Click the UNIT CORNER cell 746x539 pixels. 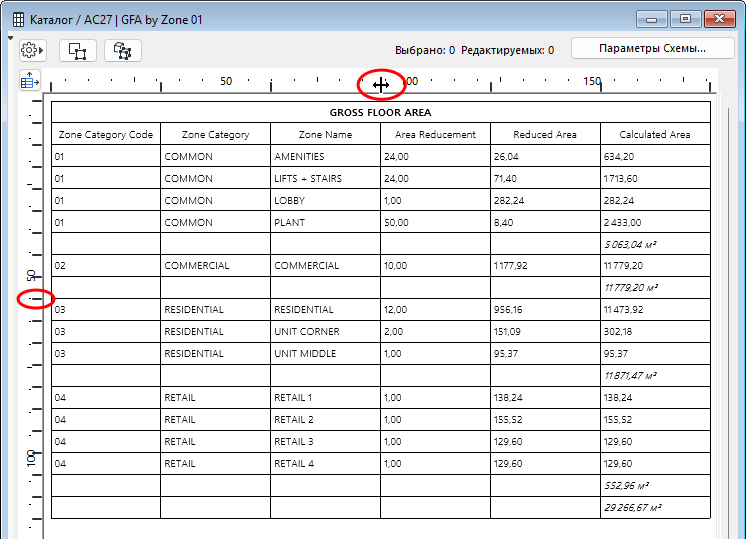[x=325, y=331]
